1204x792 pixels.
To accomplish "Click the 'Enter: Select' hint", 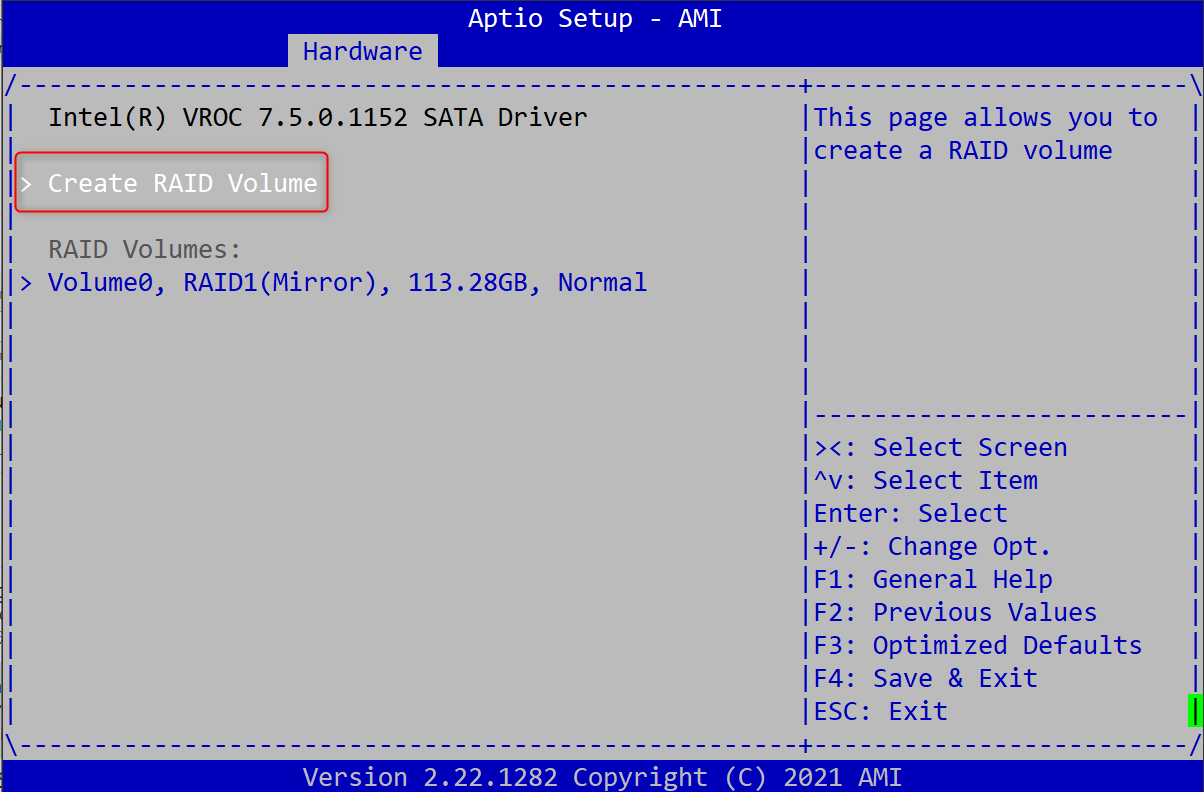I will (910, 513).
